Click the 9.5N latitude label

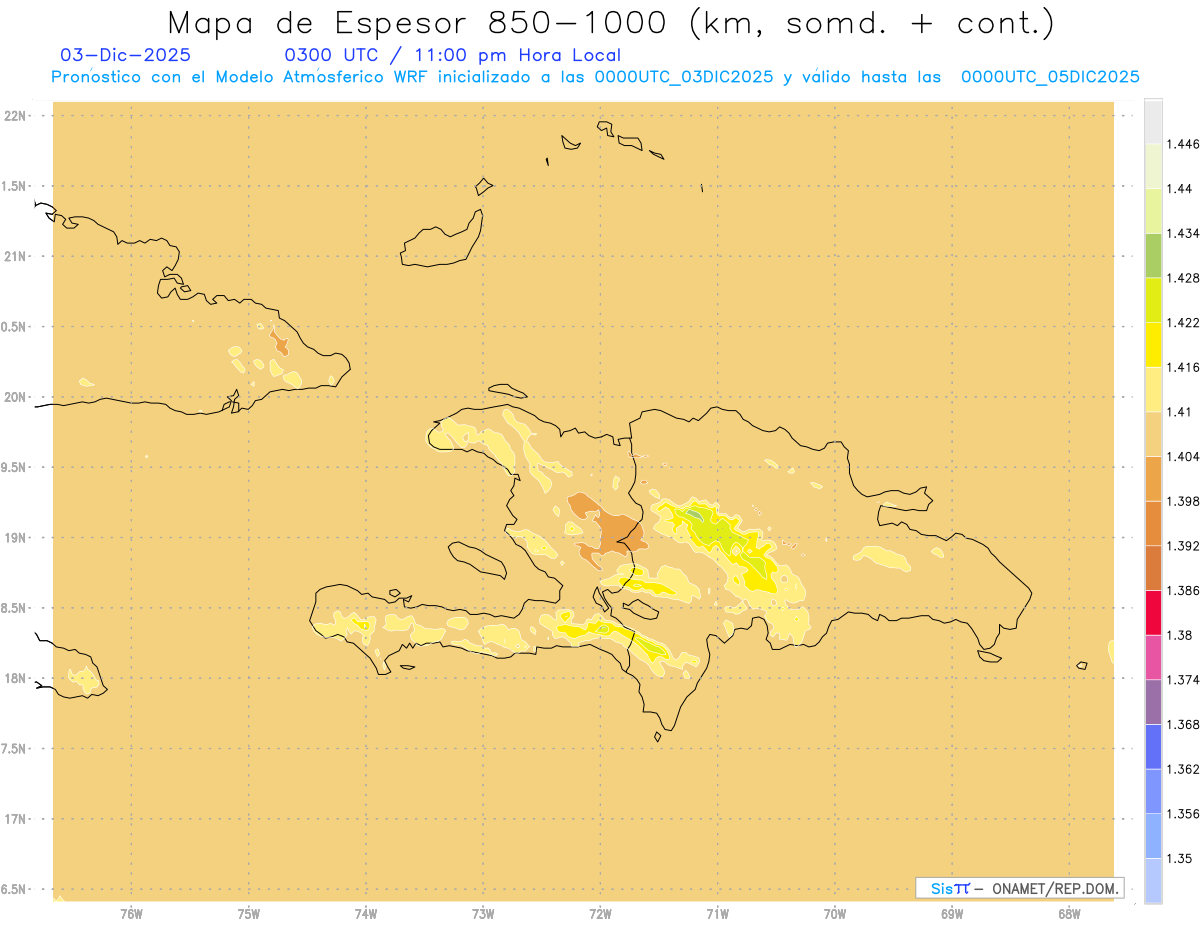click(14, 467)
